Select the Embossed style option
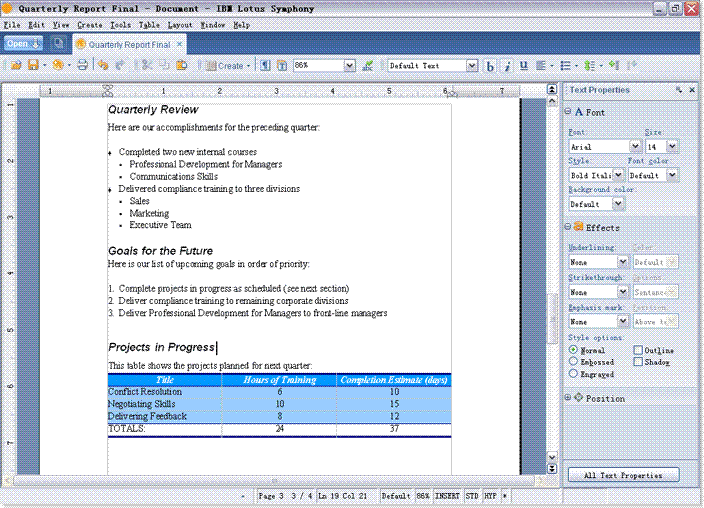 [573, 361]
